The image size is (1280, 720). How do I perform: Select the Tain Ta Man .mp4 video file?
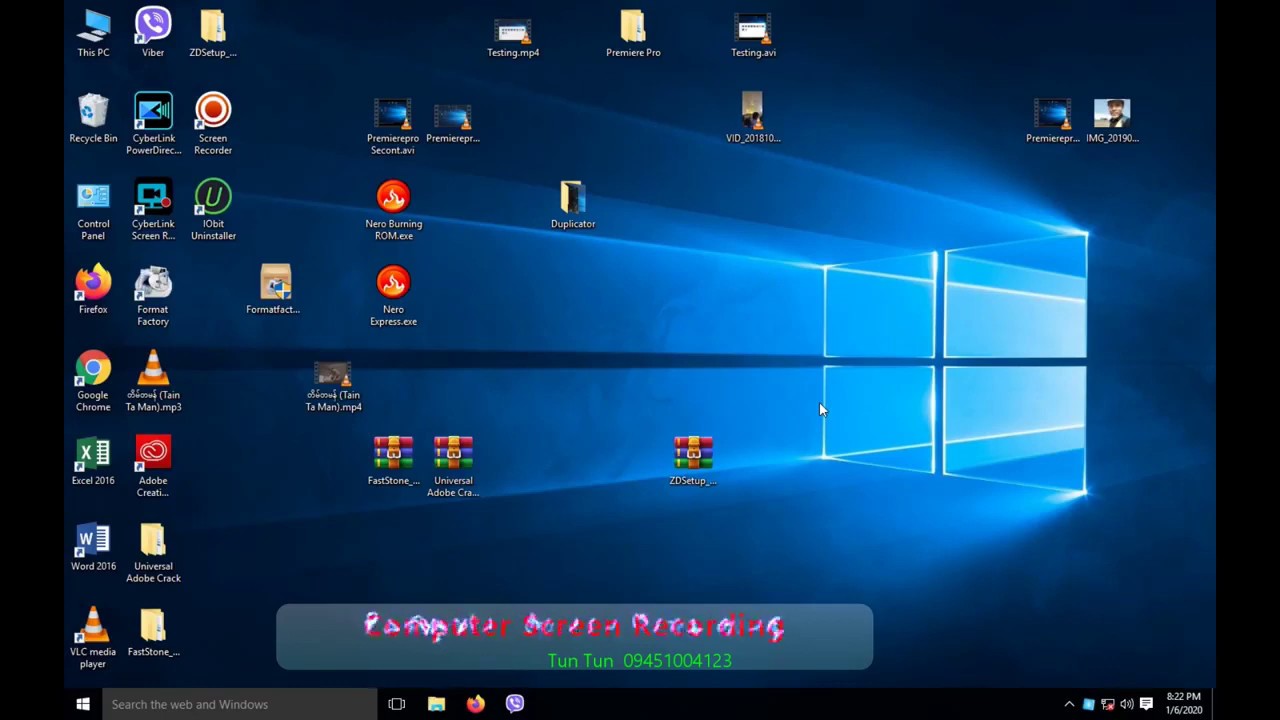click(x=333, y=387)
